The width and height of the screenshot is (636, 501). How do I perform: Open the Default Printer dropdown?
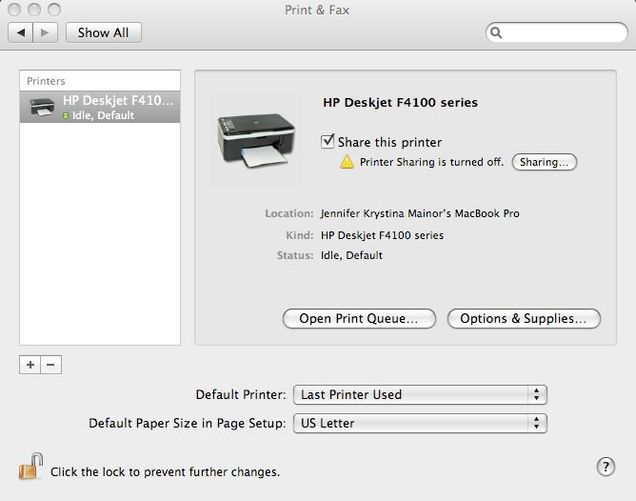coord(420,395)
